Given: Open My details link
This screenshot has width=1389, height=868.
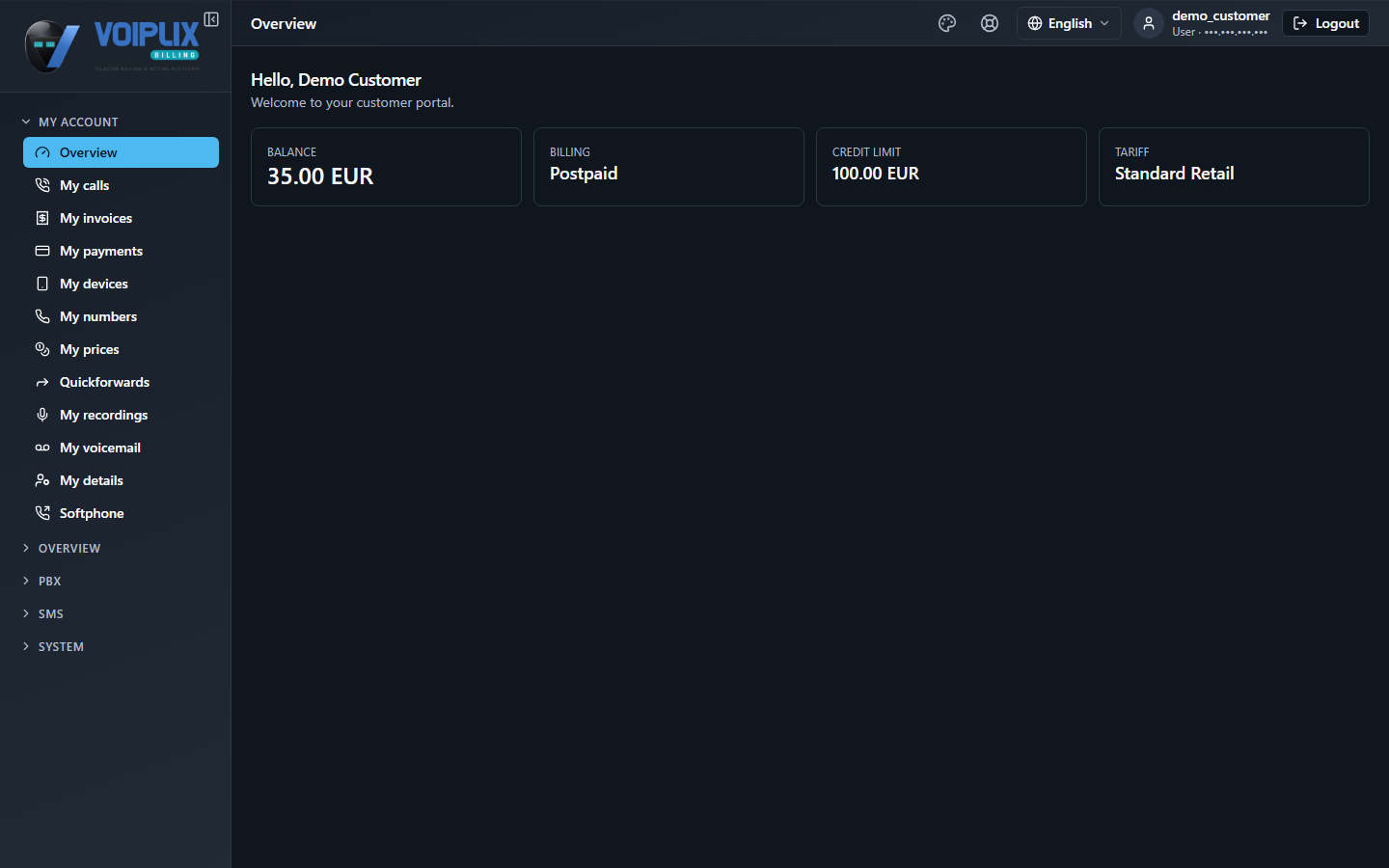Looking at the screenshot, I should [x=121, y=480].
